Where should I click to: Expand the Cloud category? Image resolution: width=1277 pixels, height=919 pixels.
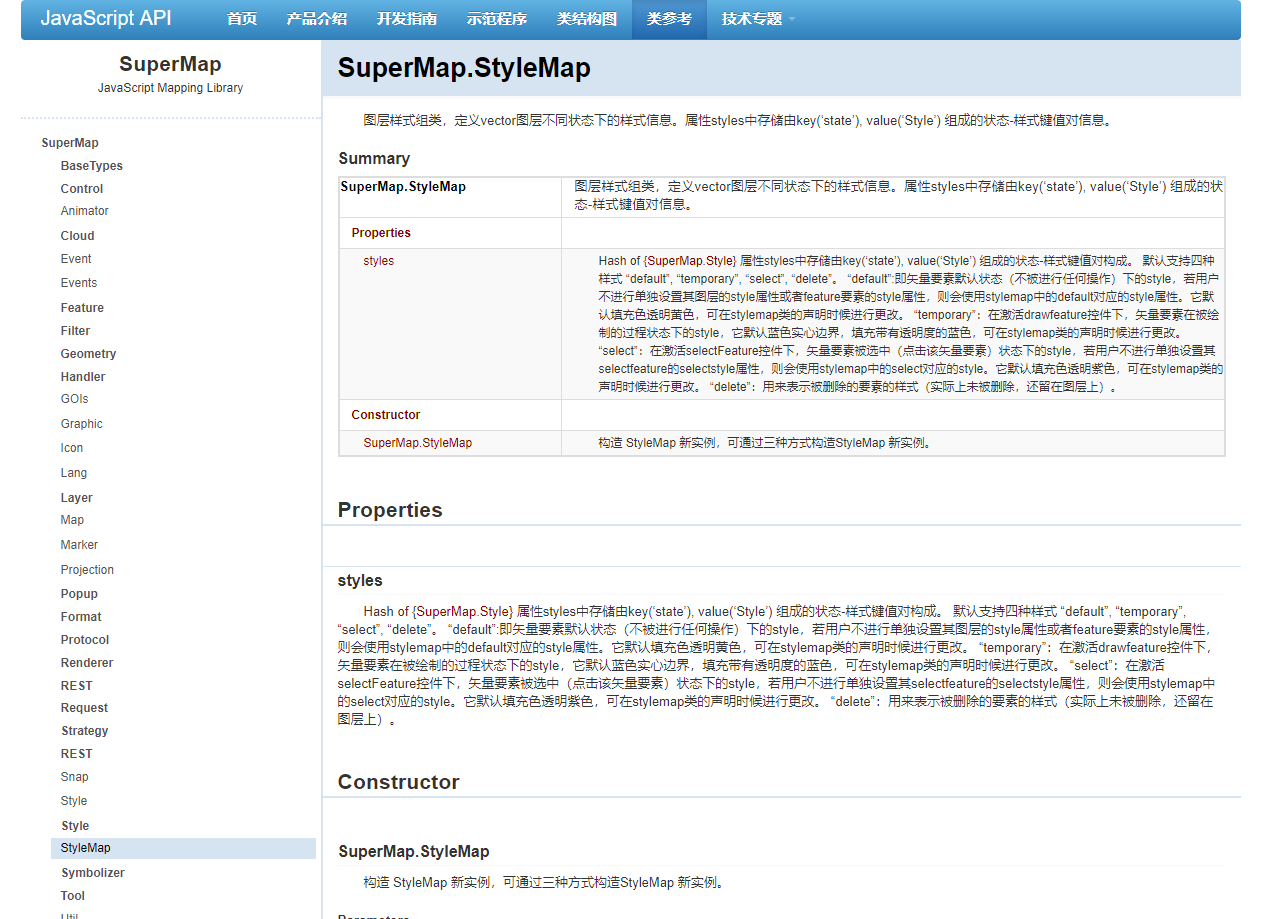click(x=78, y=236)
